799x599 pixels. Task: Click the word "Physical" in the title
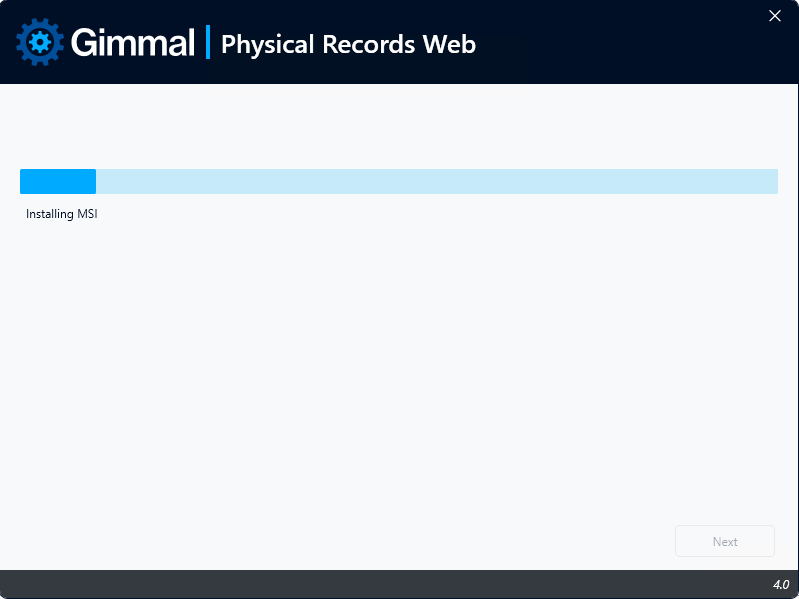coord(268,45)
